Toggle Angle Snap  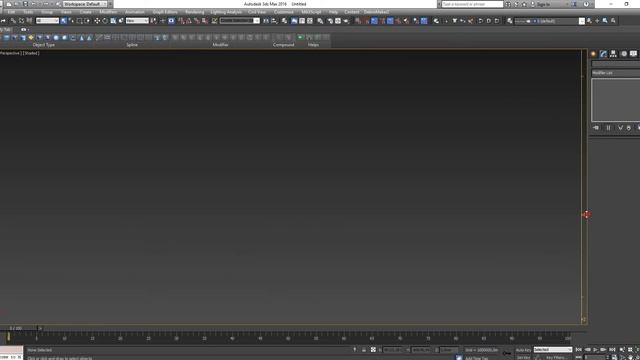pyautogui.click(x=189, y=20)
